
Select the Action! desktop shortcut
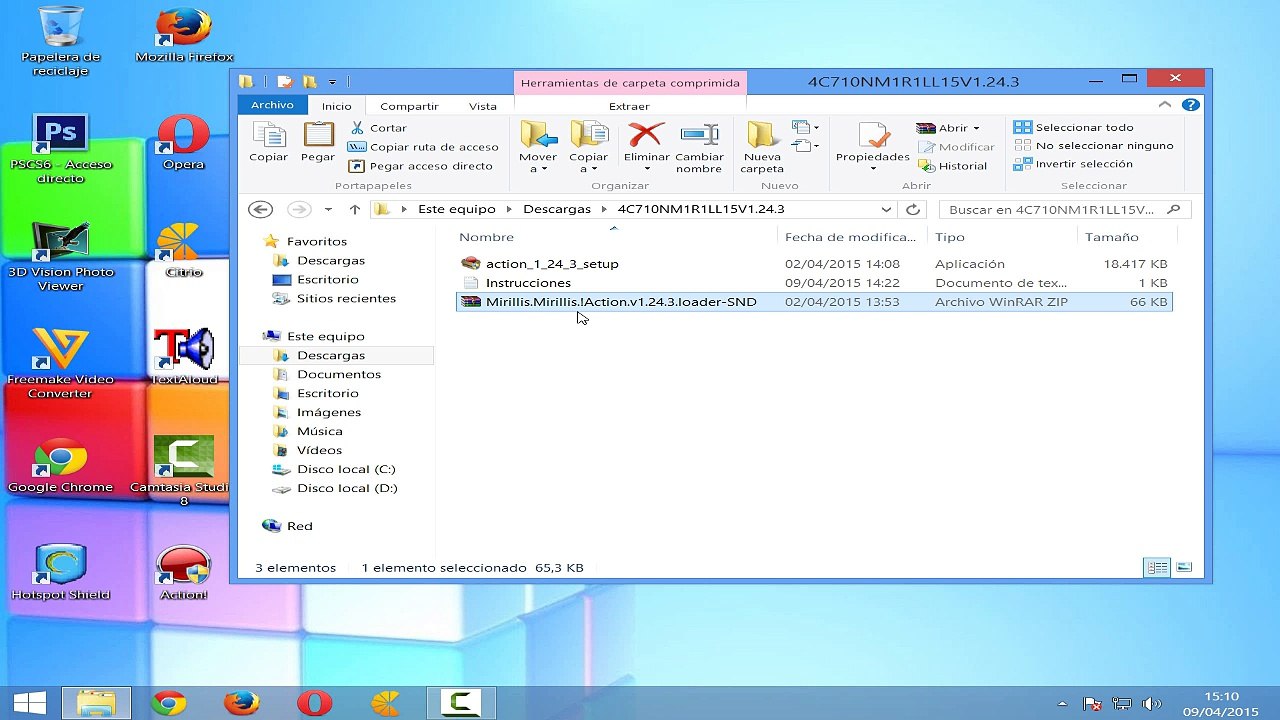click(184, 573)
